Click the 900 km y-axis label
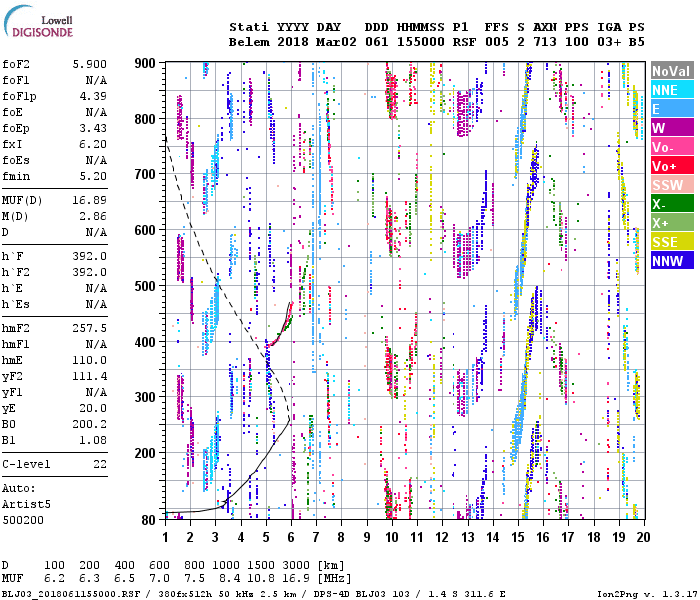The height and width of the screenshot is (600, 700). (145, 63)
